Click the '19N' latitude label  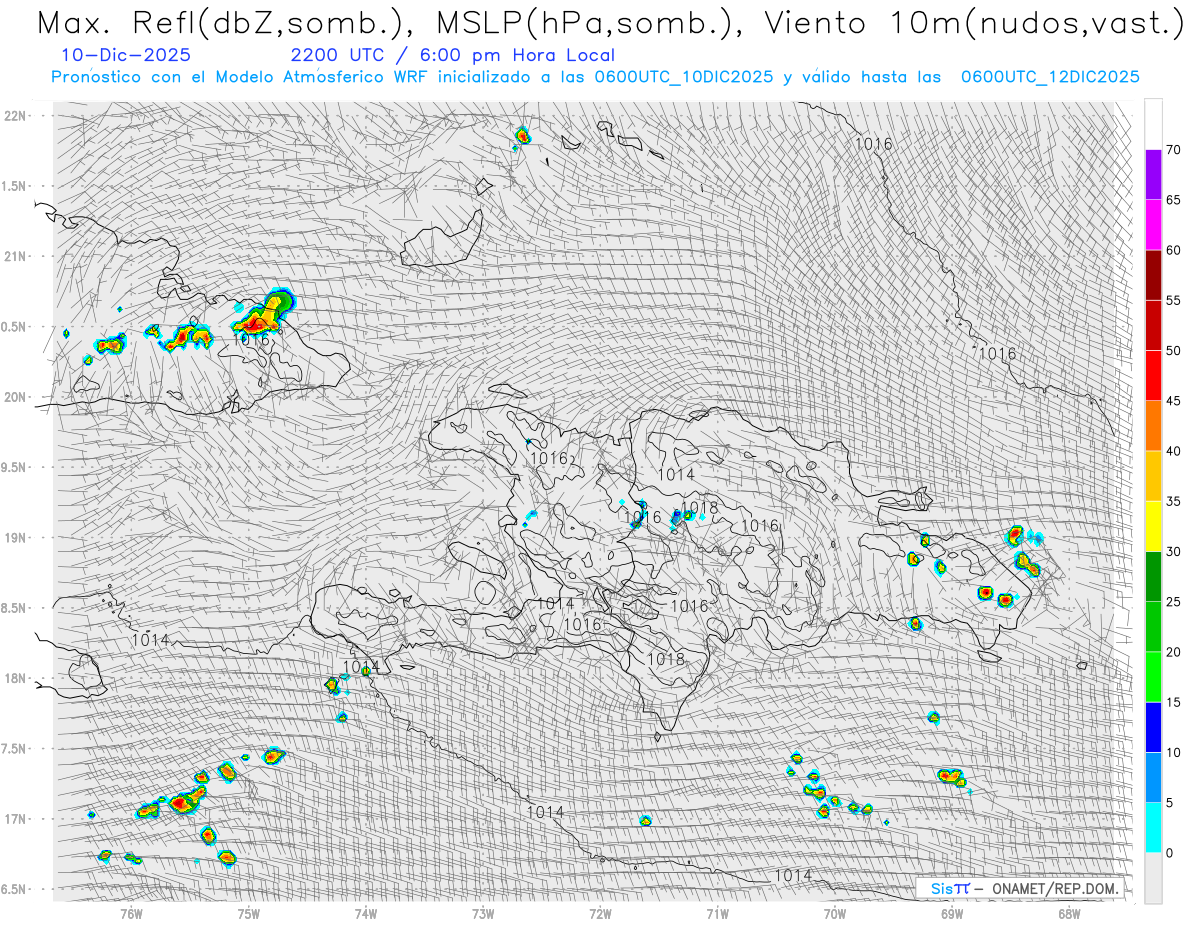(16, 537)
